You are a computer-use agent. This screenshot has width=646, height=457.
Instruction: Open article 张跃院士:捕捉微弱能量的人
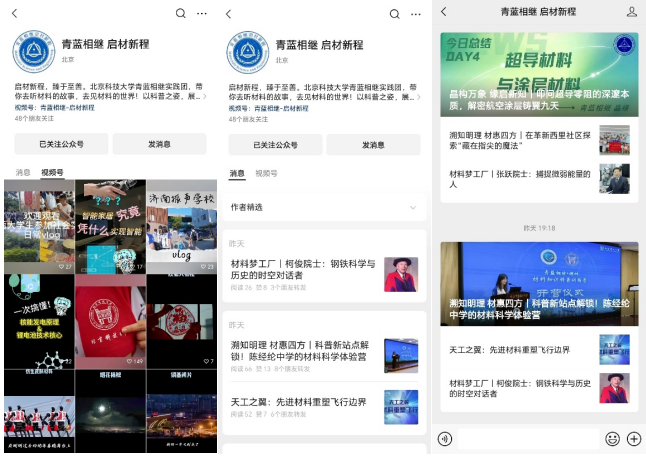coord(539,179)
